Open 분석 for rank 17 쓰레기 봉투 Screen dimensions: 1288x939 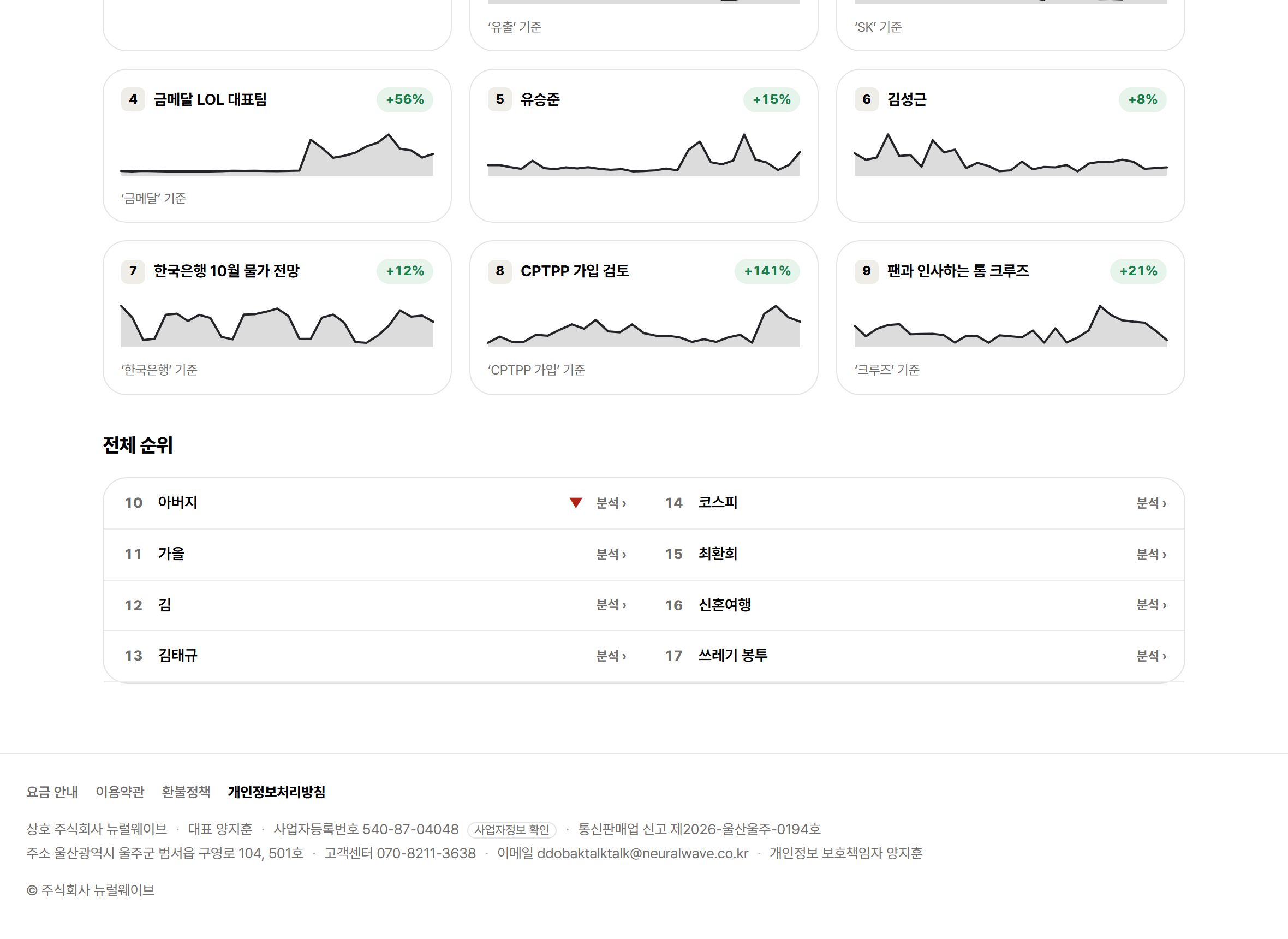[1151, 656]
